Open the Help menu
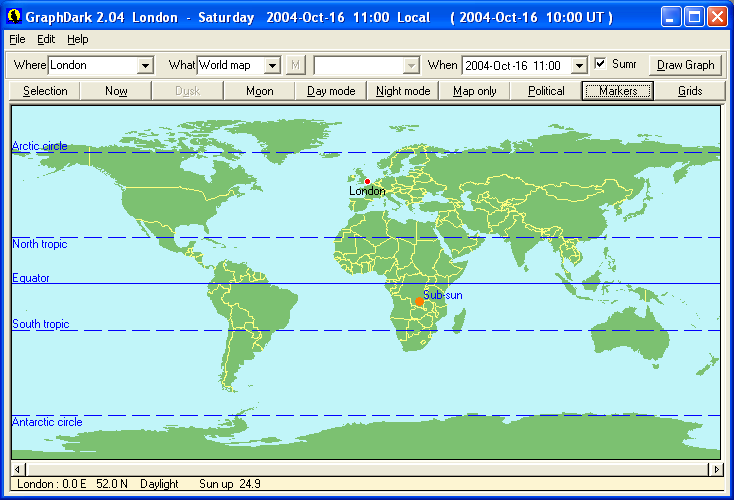Image resolution: width=734 pixels, height=500 pixels. pyautogui.click(x=78, y=39)
